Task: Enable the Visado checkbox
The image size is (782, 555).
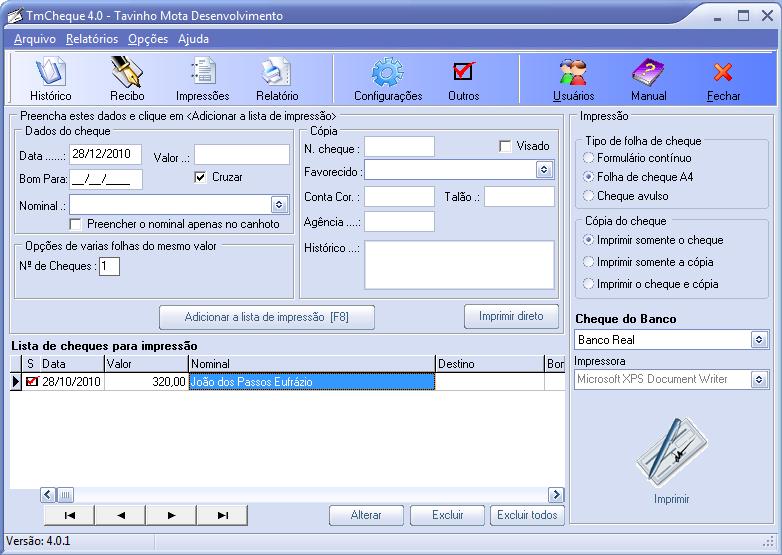Action: (506, 146)
